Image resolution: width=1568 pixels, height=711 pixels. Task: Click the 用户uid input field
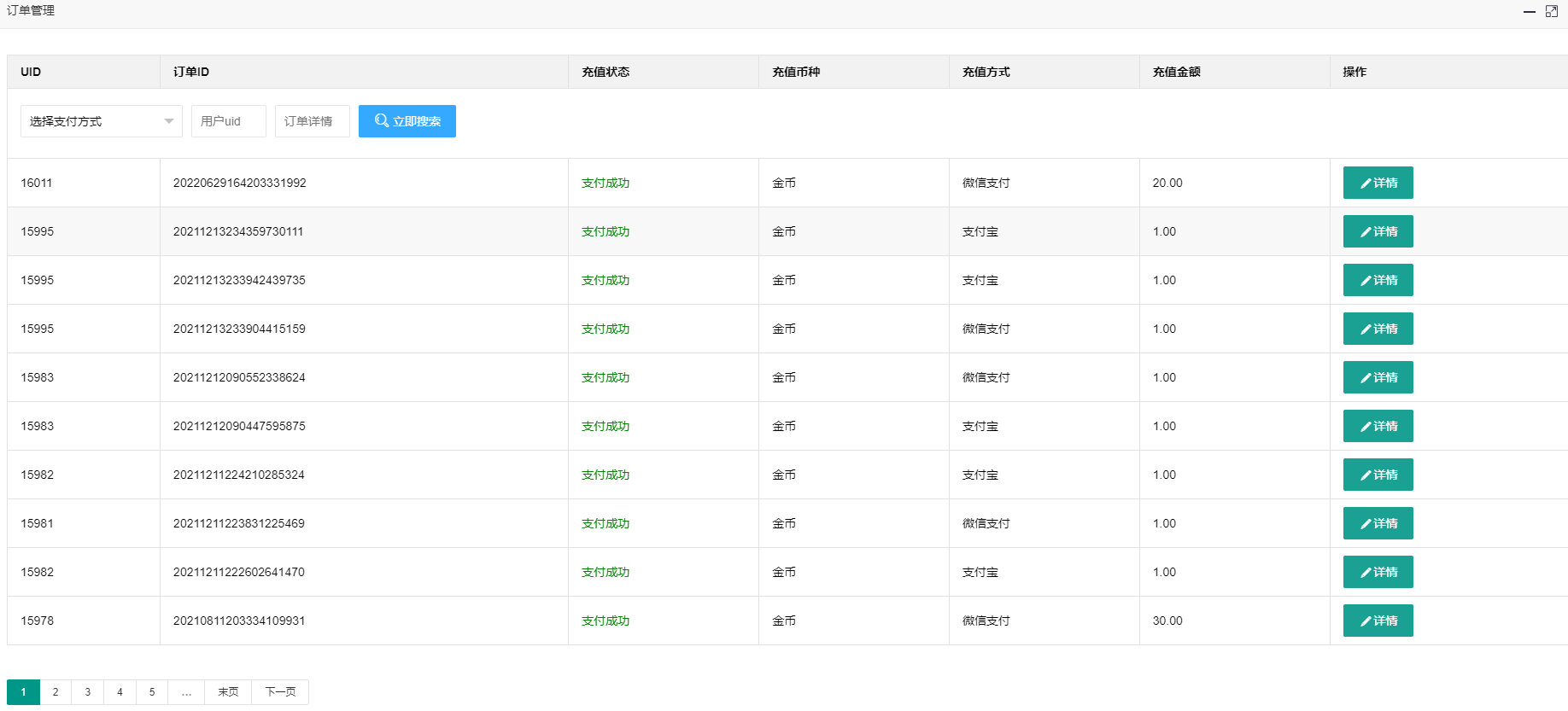click(x=228, y=121)
